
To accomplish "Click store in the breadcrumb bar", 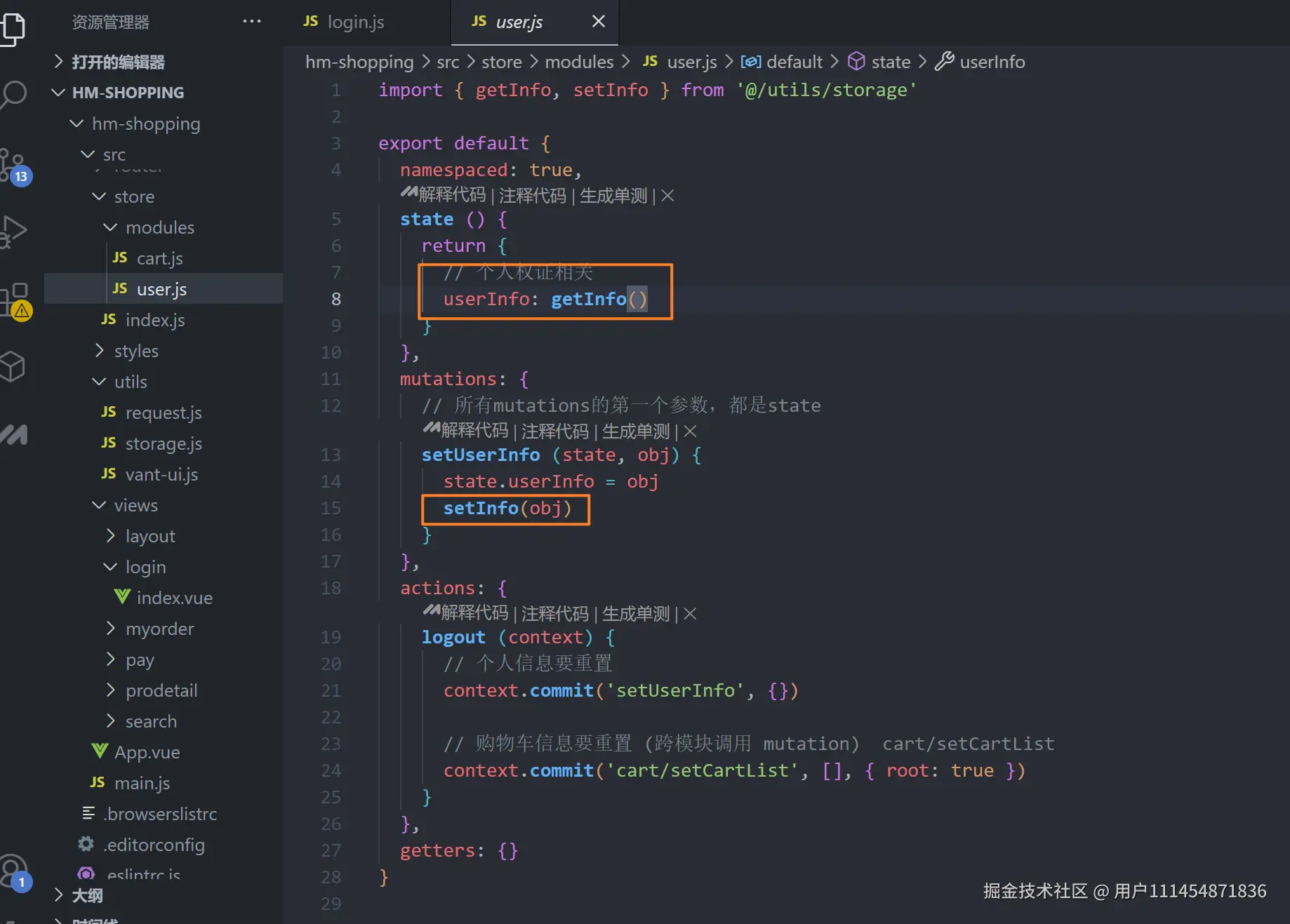I will pyautogui.click(x=502, y=62).
